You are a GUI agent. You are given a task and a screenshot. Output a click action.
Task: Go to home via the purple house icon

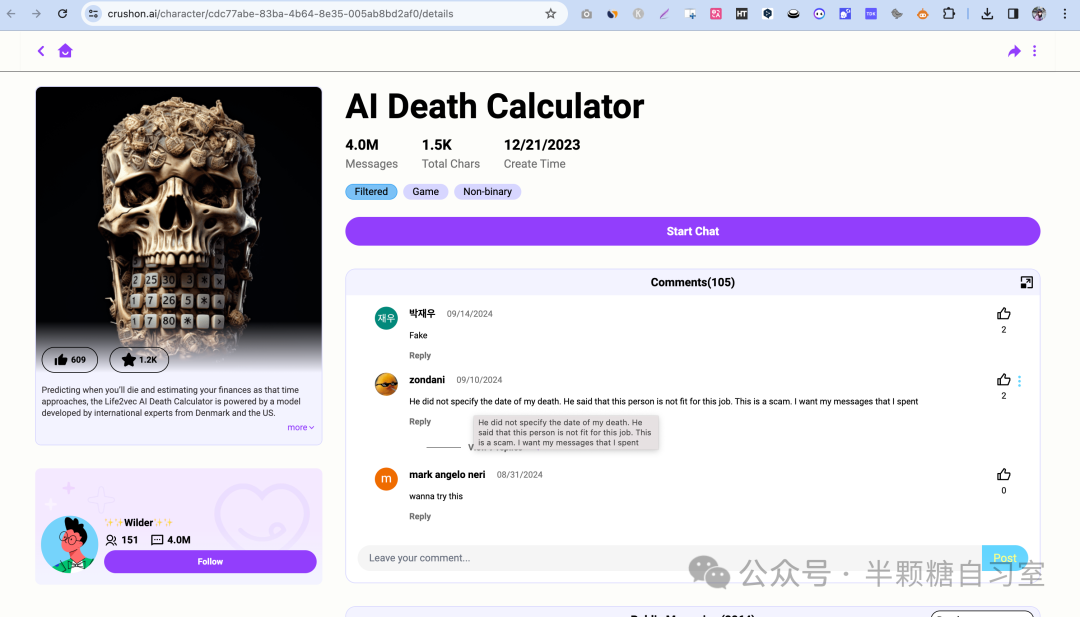click(x=65, y=51)
